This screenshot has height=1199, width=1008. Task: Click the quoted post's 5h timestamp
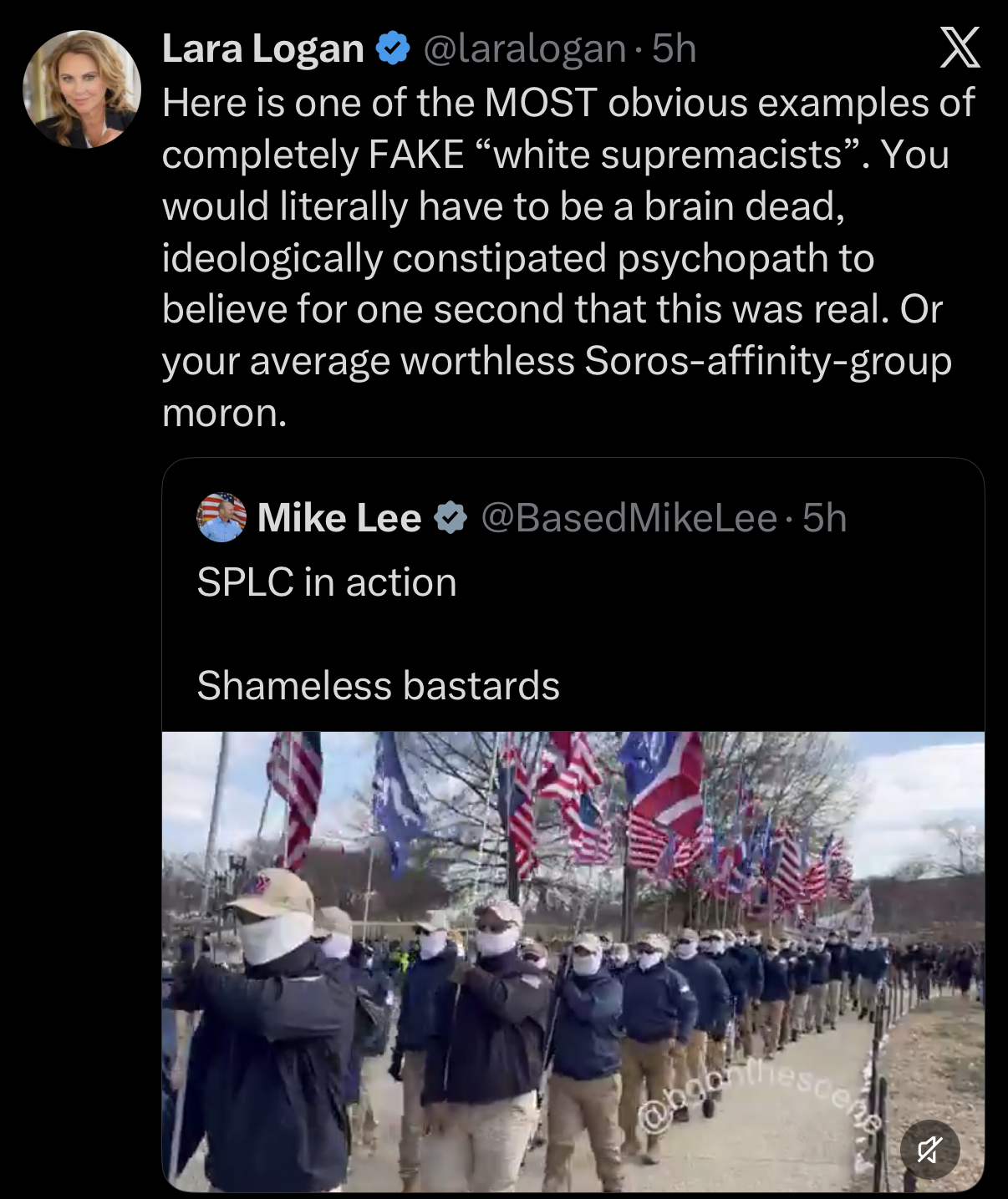(824, 518)
